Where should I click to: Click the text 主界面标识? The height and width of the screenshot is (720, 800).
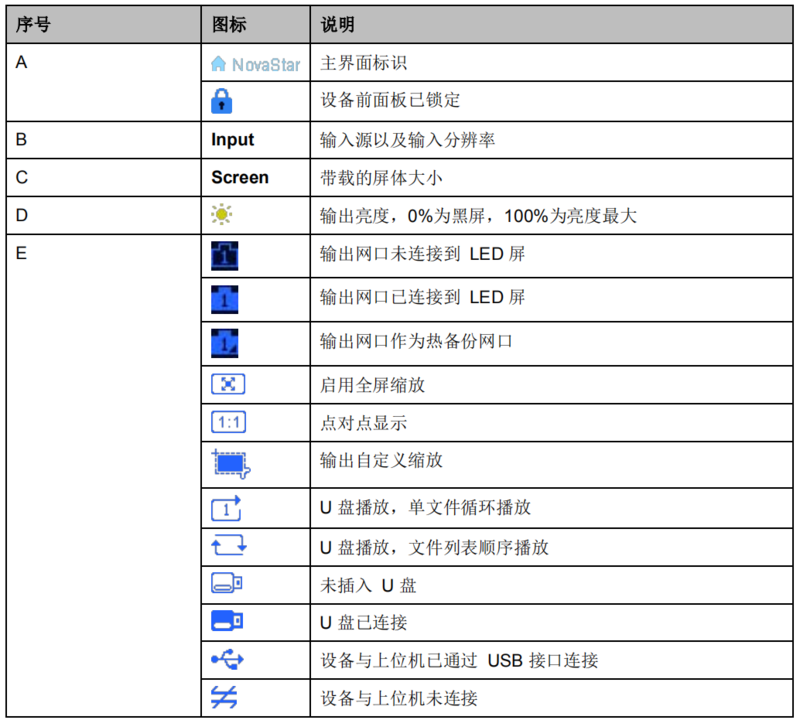click(363, 63)
